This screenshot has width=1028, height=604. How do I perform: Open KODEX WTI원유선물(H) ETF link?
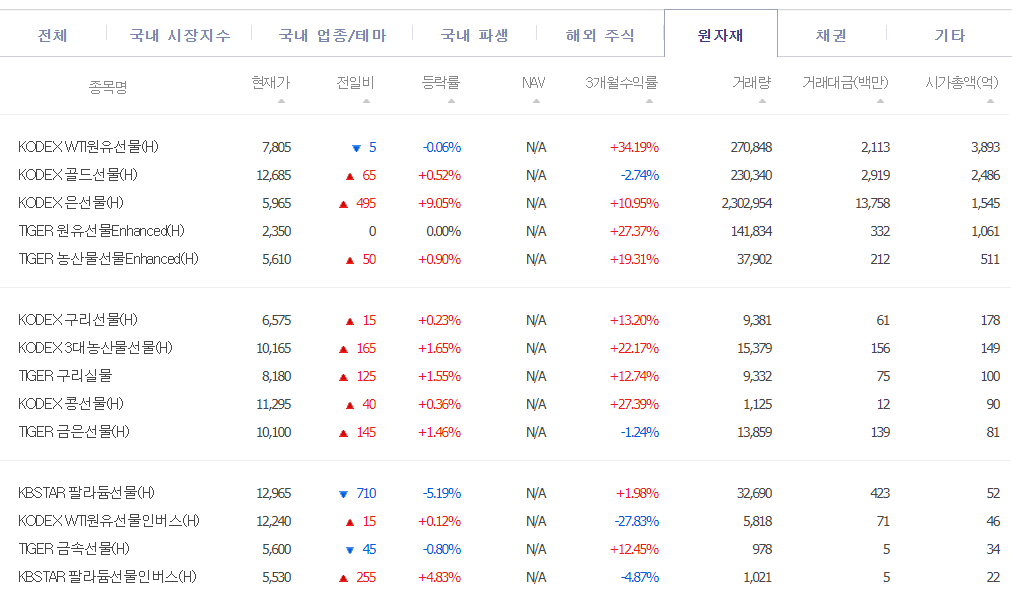coord(88,147)
